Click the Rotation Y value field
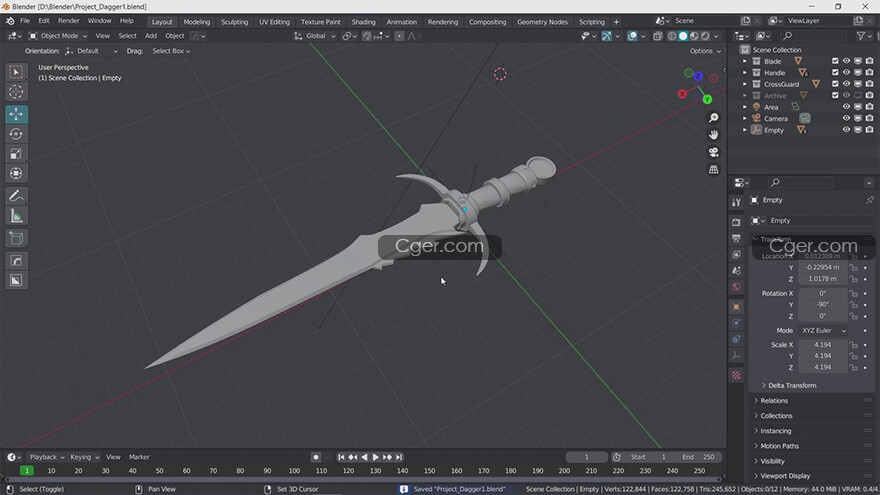880x495 pixels. 822,305
